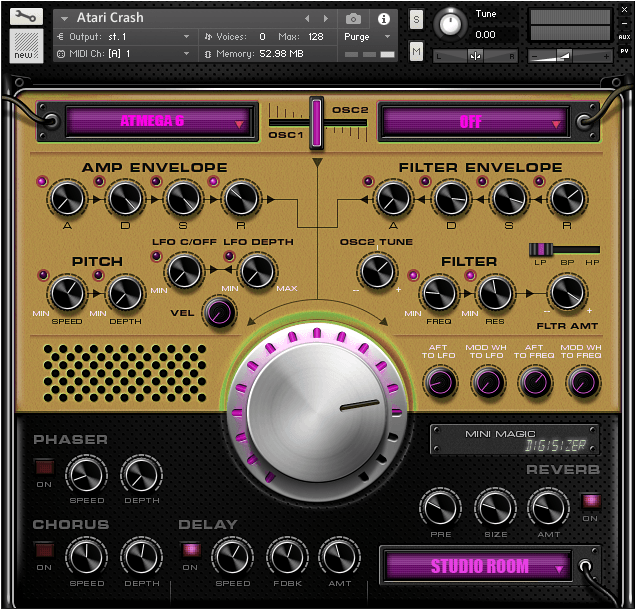This screenshot has width=635, height=609.
Task: Toggle the Mute M button
Action: point(416,51)
